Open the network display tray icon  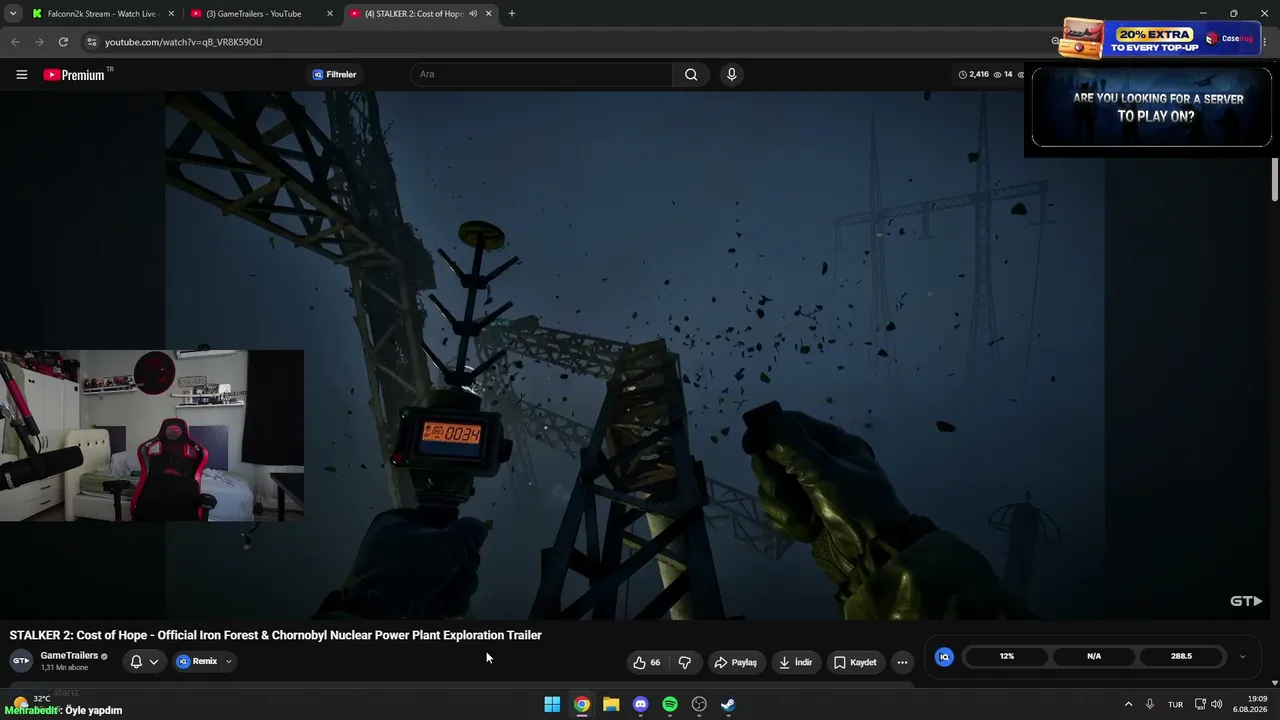pyautogui.click(x=1200, y=704)
